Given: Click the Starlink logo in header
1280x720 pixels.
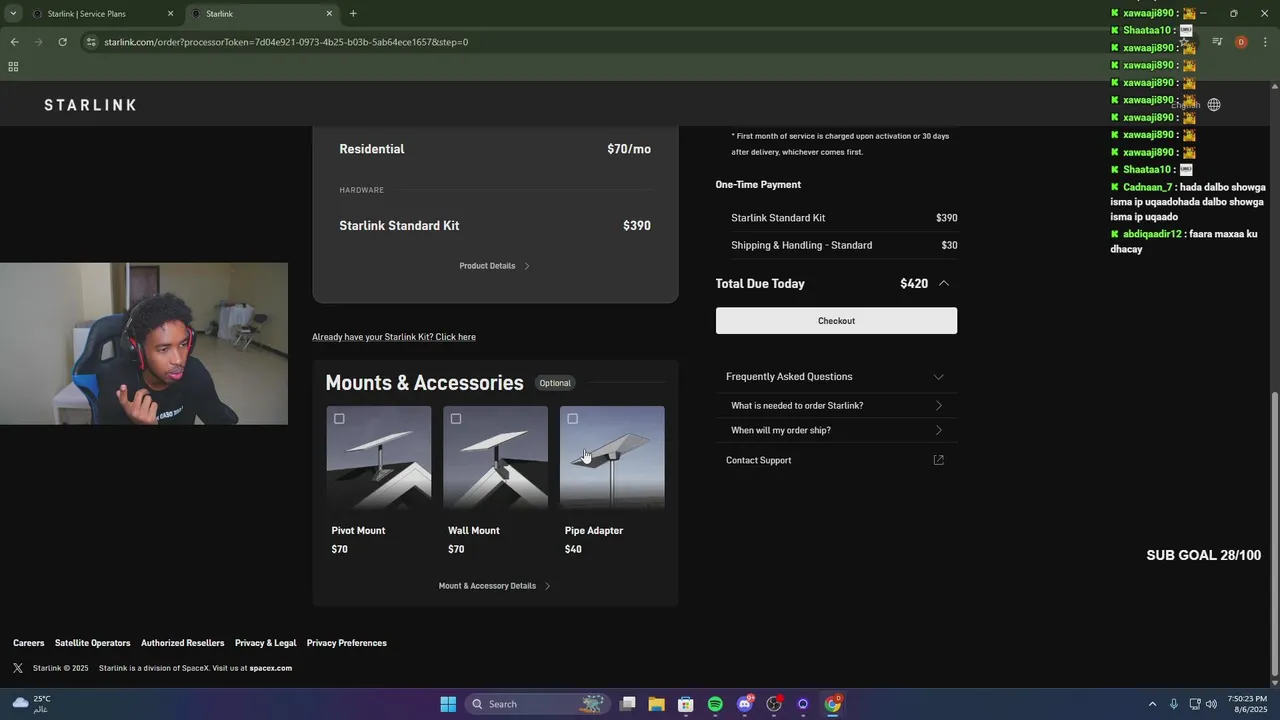Looking at the screenshot, I should click(x=90, y=105).
